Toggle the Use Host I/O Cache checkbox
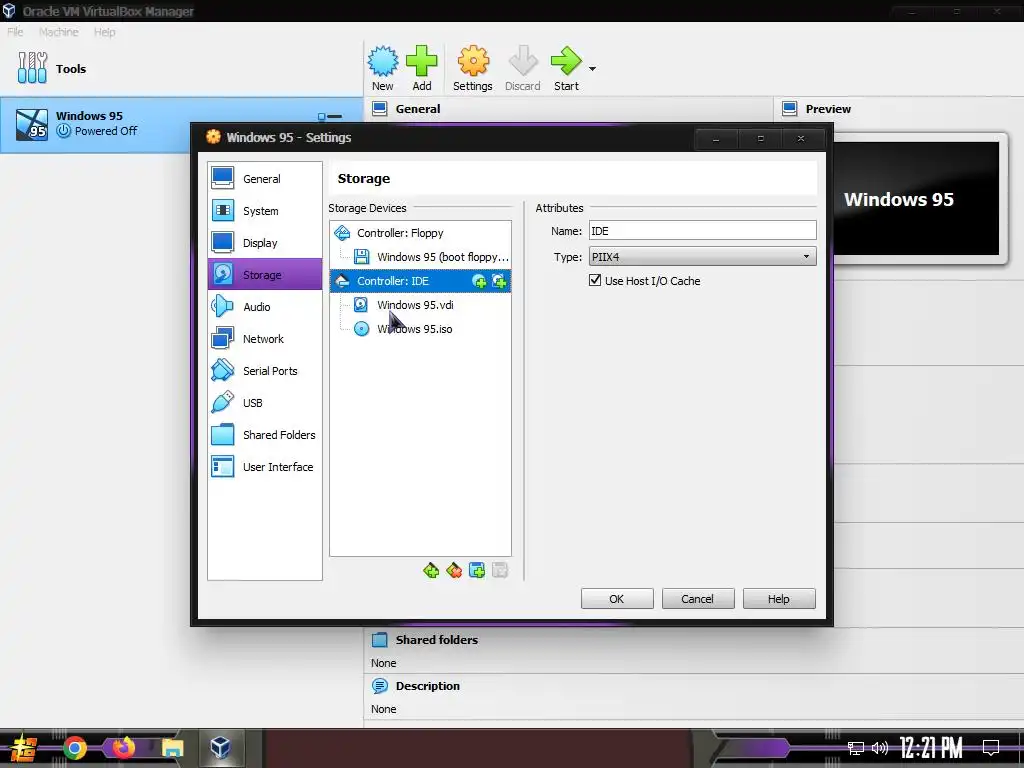The height and width of the screenshot is (768, 1024). 595,280
